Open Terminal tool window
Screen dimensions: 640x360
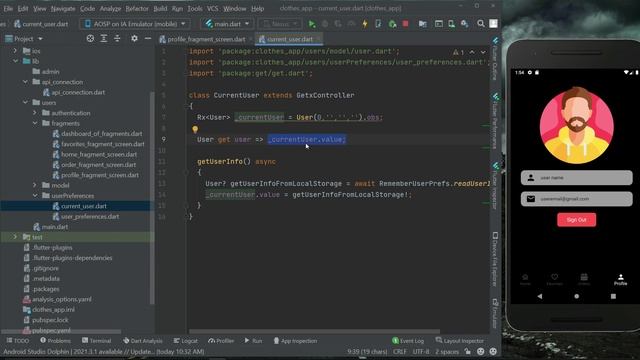[96, 341]
